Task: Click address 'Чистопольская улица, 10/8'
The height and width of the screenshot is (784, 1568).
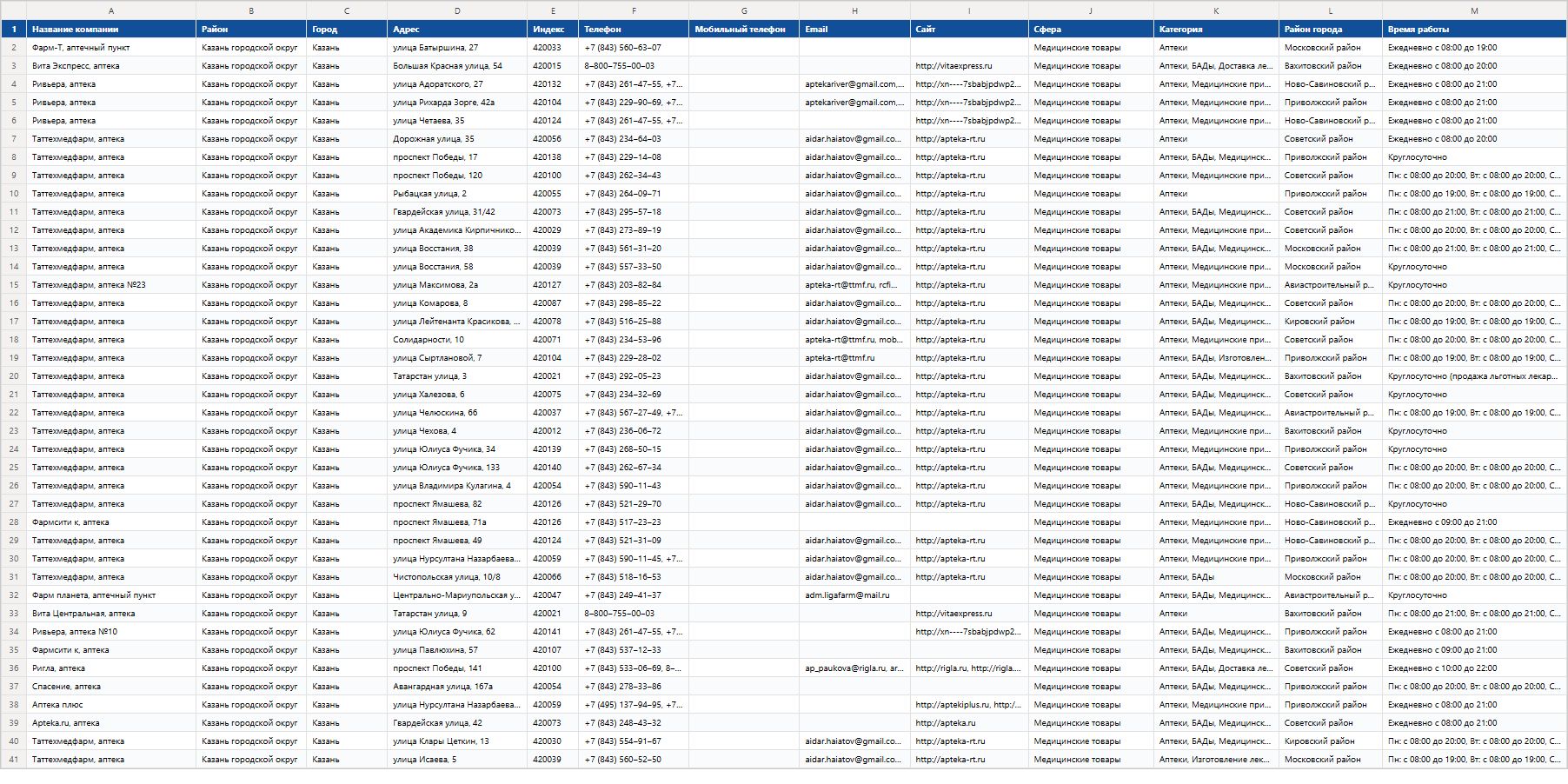Action: click(x=457, y=577)
